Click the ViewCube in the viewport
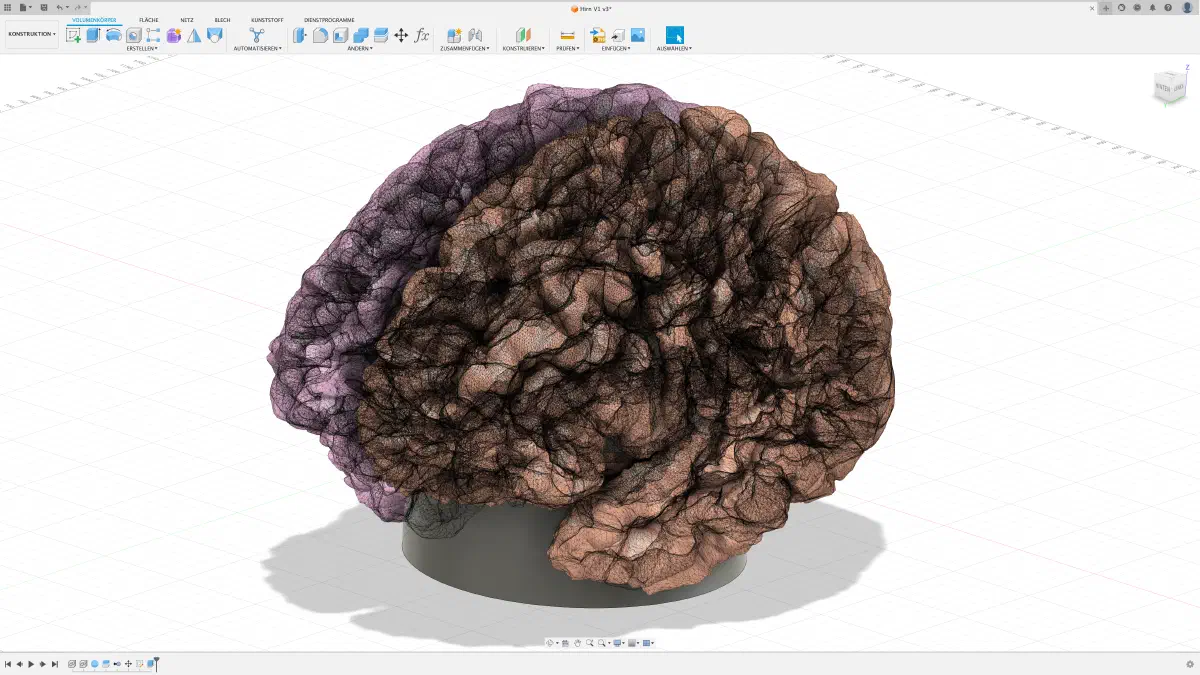This screenshot has width=1200, height=675. point(1166,87)
